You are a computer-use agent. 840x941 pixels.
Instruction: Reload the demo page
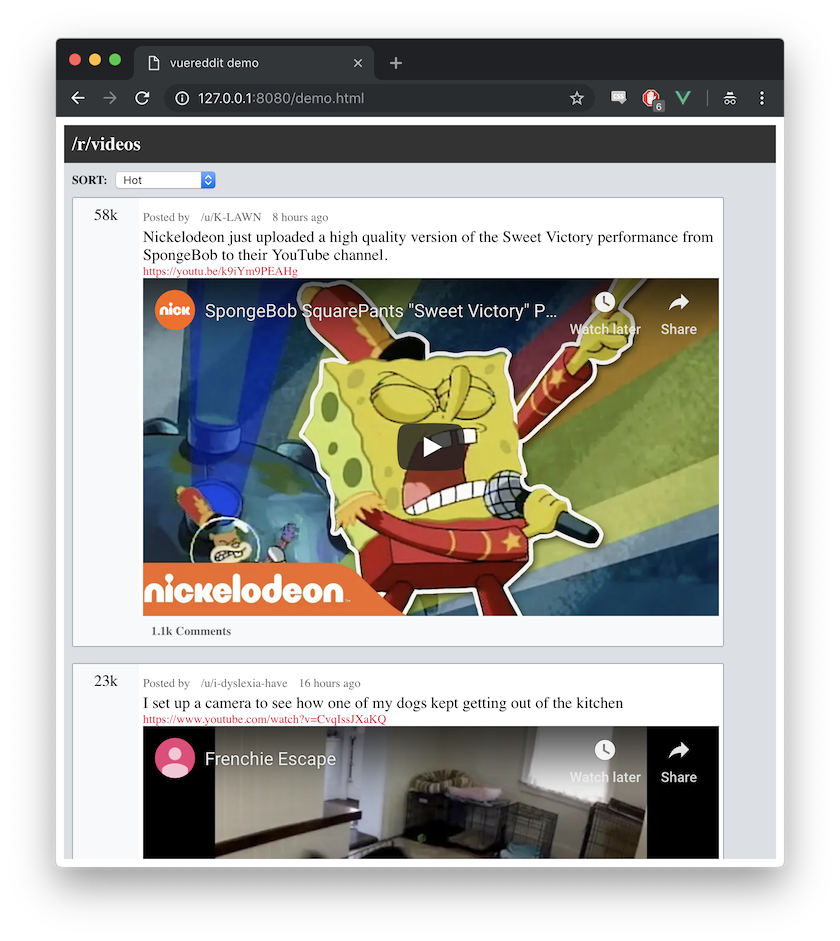(x=142, y=98)
